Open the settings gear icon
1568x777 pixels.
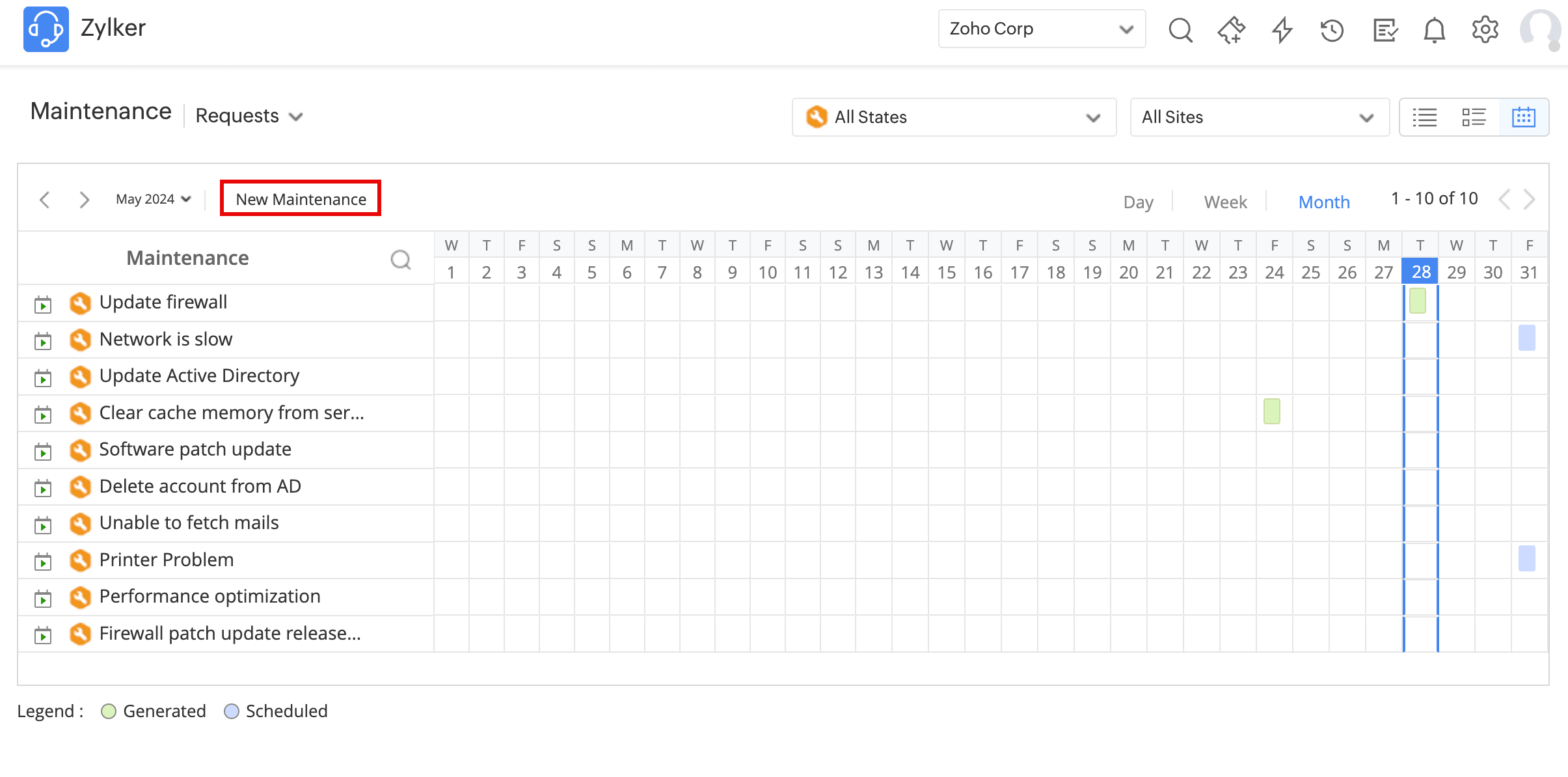[x=1485, y=29]
